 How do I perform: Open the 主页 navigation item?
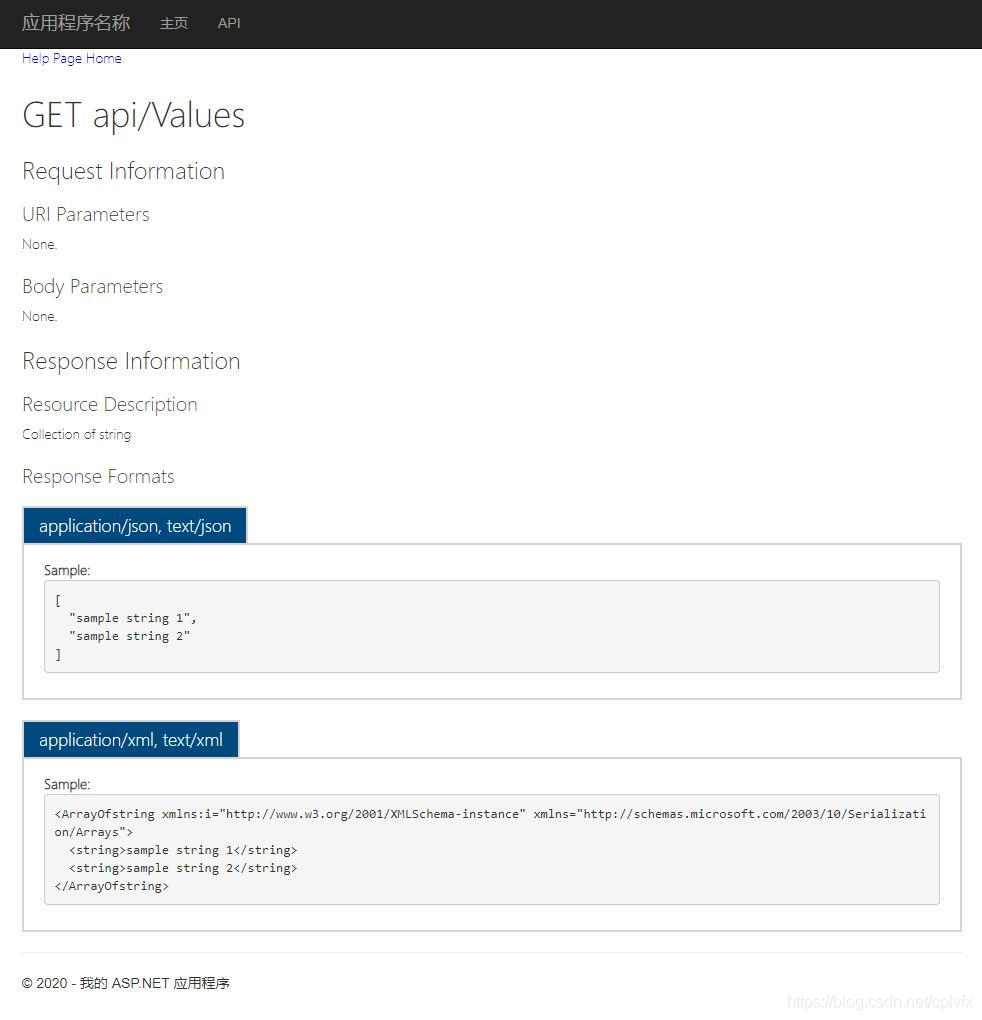coord(173,23)
